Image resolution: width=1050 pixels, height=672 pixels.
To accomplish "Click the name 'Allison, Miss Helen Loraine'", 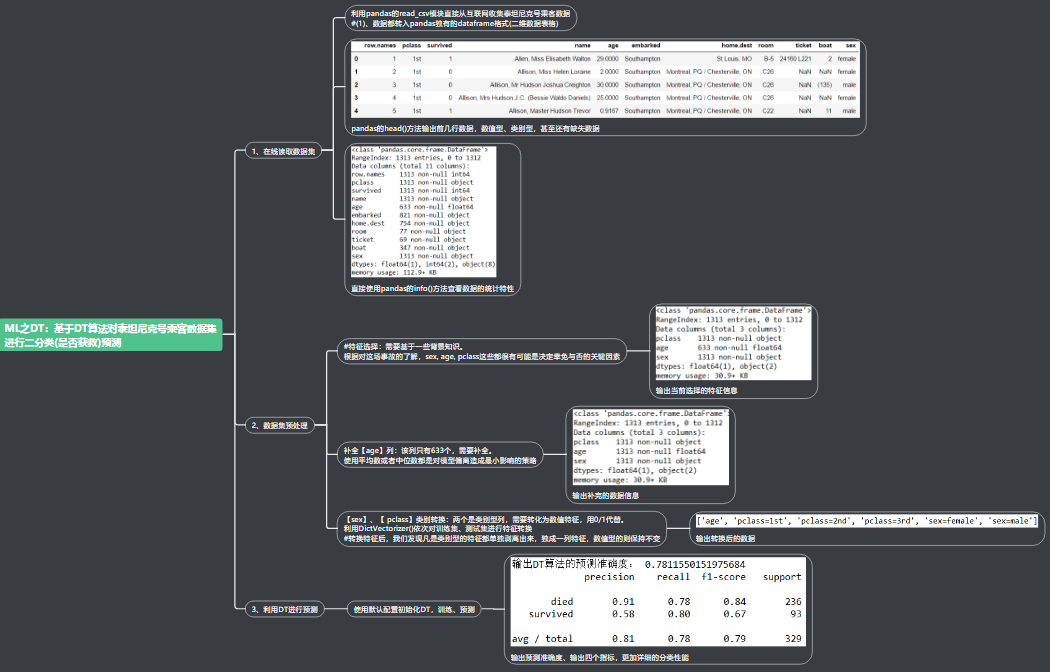I will pos(554,72).
